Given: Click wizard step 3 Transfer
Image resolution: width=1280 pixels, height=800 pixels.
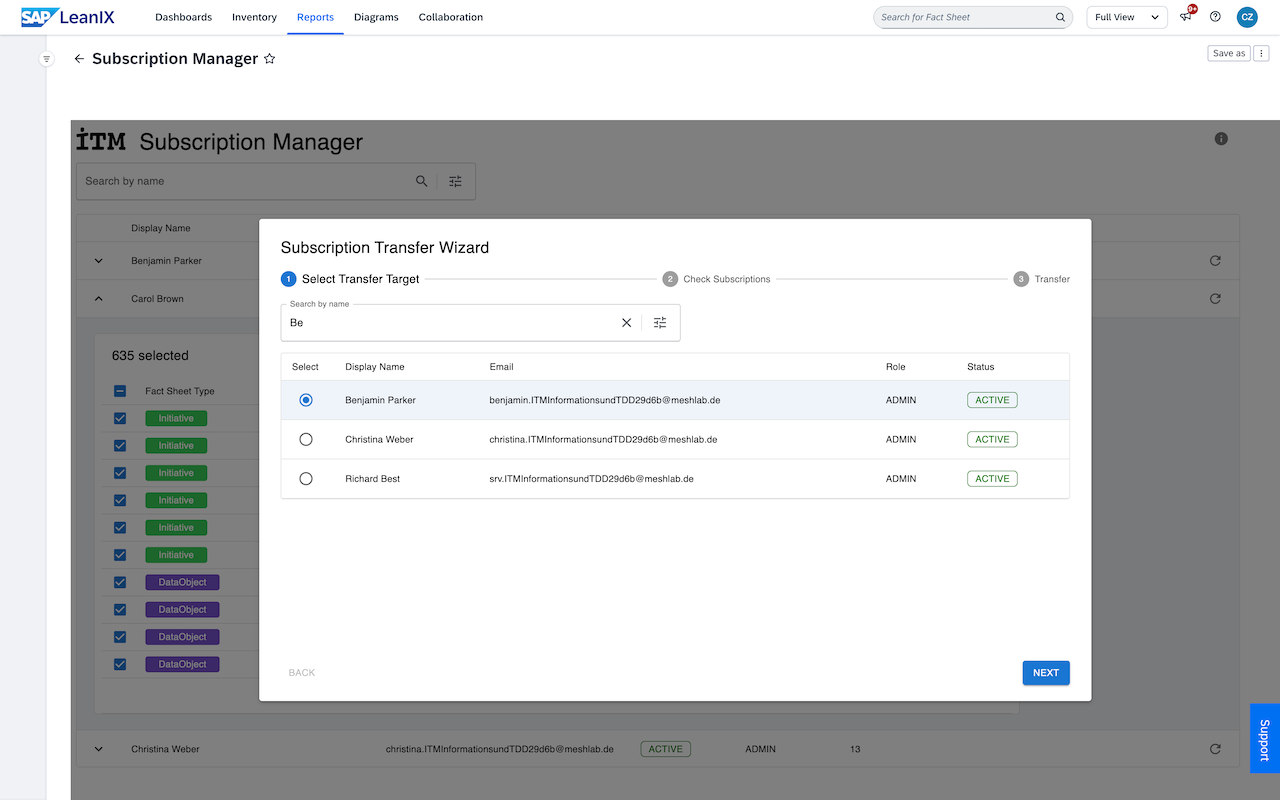Looking at the screenshot, I should coord(1042,279).
